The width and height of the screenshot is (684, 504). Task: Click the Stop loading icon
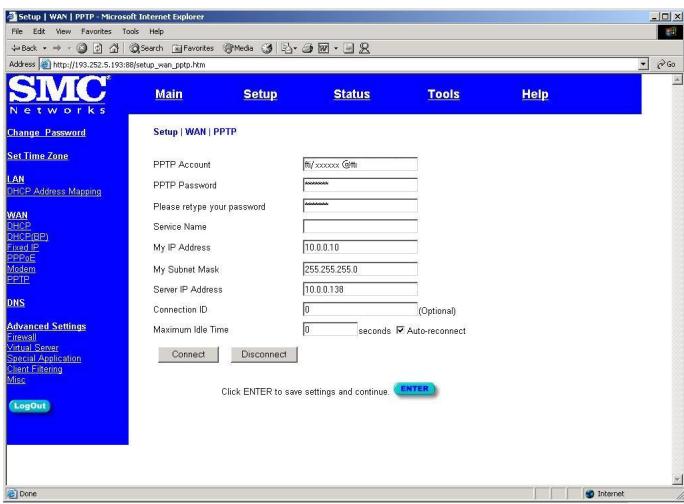point(82,48)
